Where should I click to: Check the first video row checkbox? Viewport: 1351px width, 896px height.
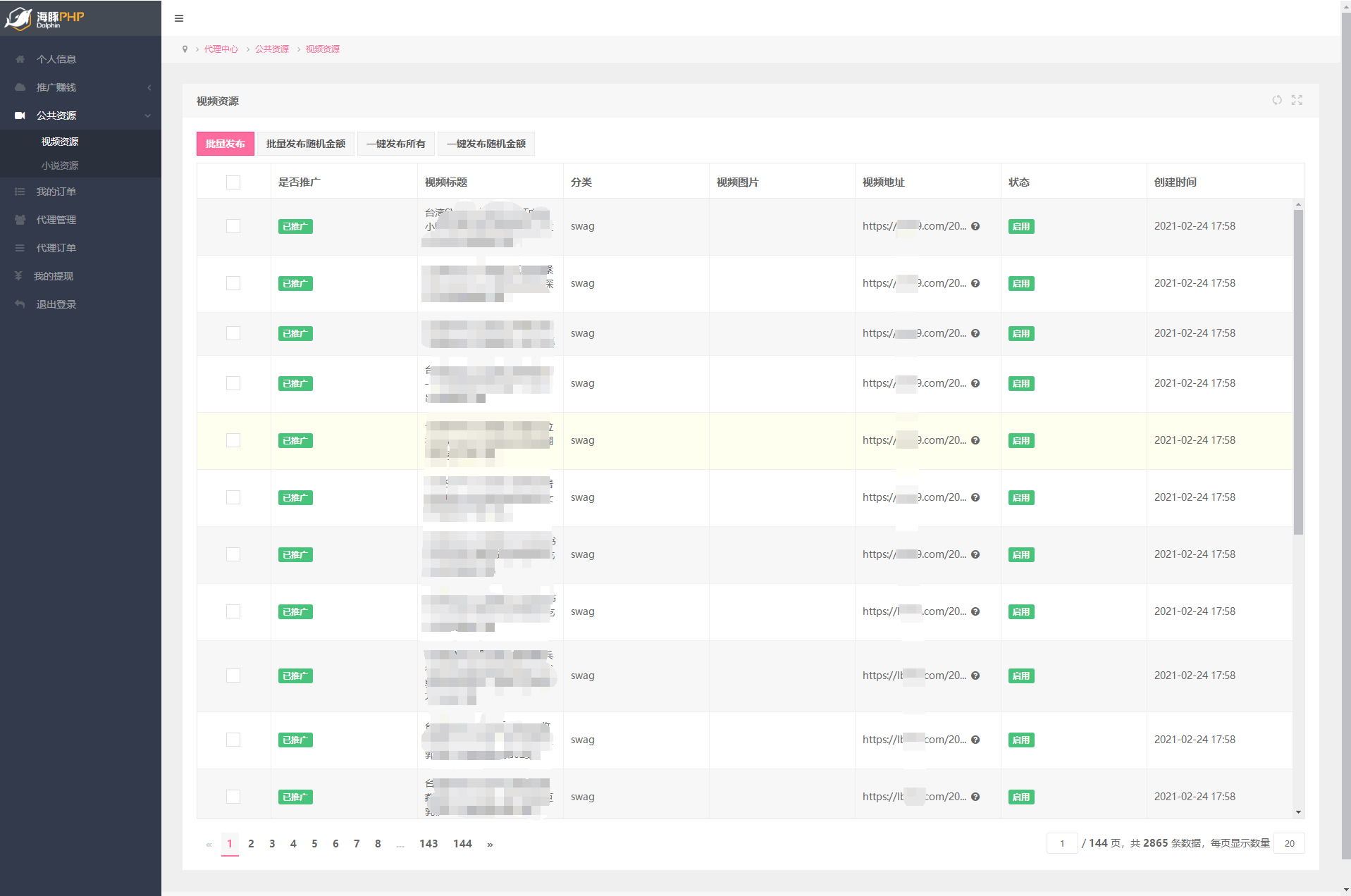233,226
